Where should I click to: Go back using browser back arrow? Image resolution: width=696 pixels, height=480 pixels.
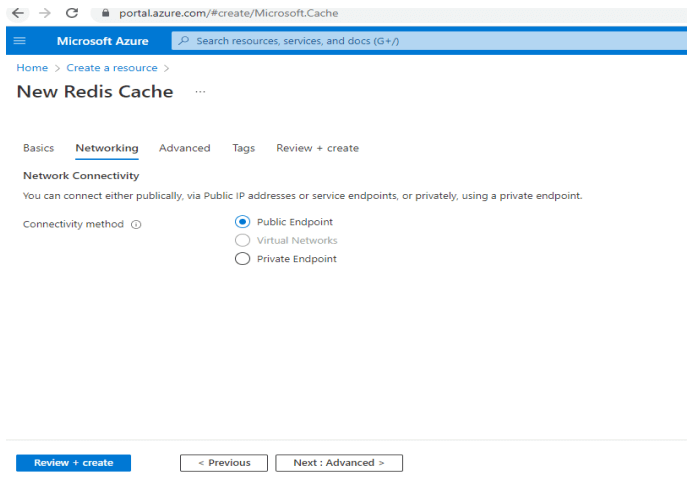click(x=18, y=13)
